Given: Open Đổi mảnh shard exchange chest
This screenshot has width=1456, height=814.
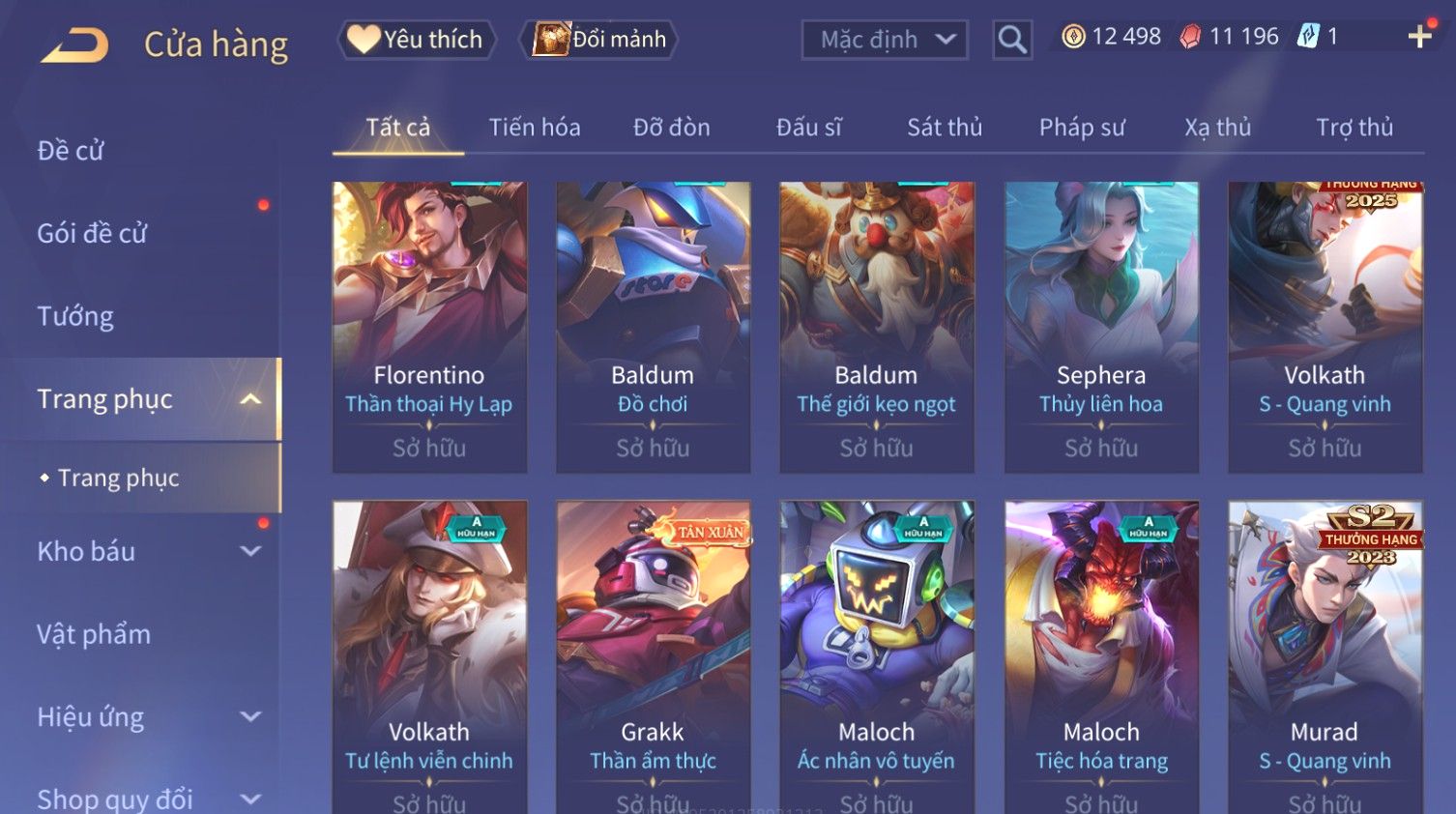Looking at the screenshot, I should (x=599, y=40).
